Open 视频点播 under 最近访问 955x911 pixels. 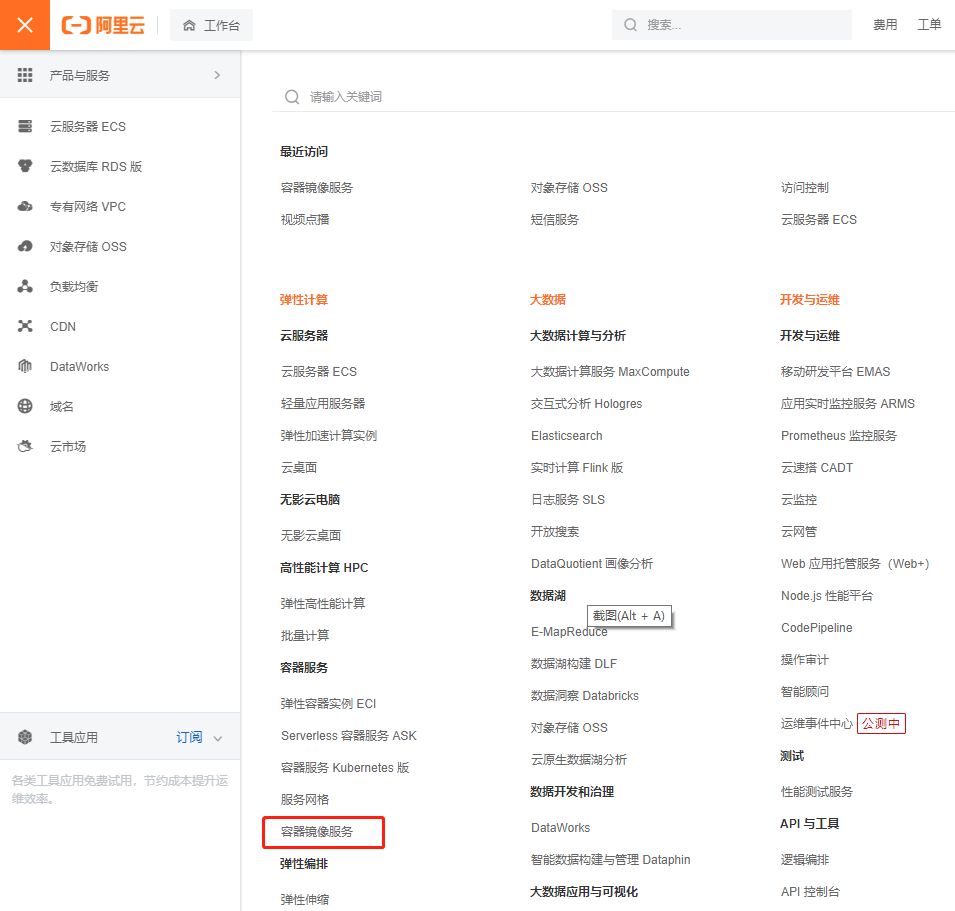[305, 220]
